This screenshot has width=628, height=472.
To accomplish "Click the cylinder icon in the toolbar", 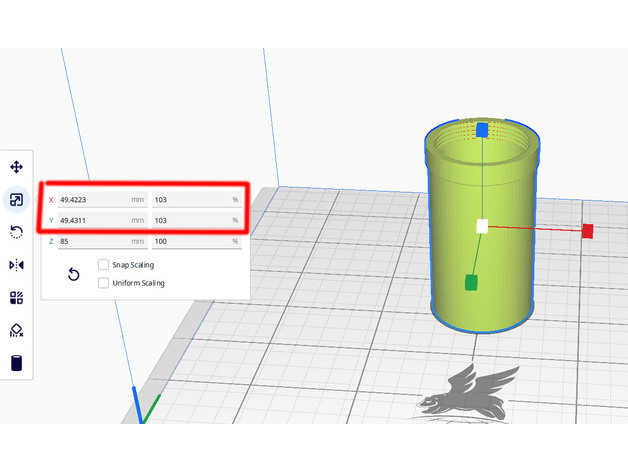I will pyautogui.click(x=16, y=363).
